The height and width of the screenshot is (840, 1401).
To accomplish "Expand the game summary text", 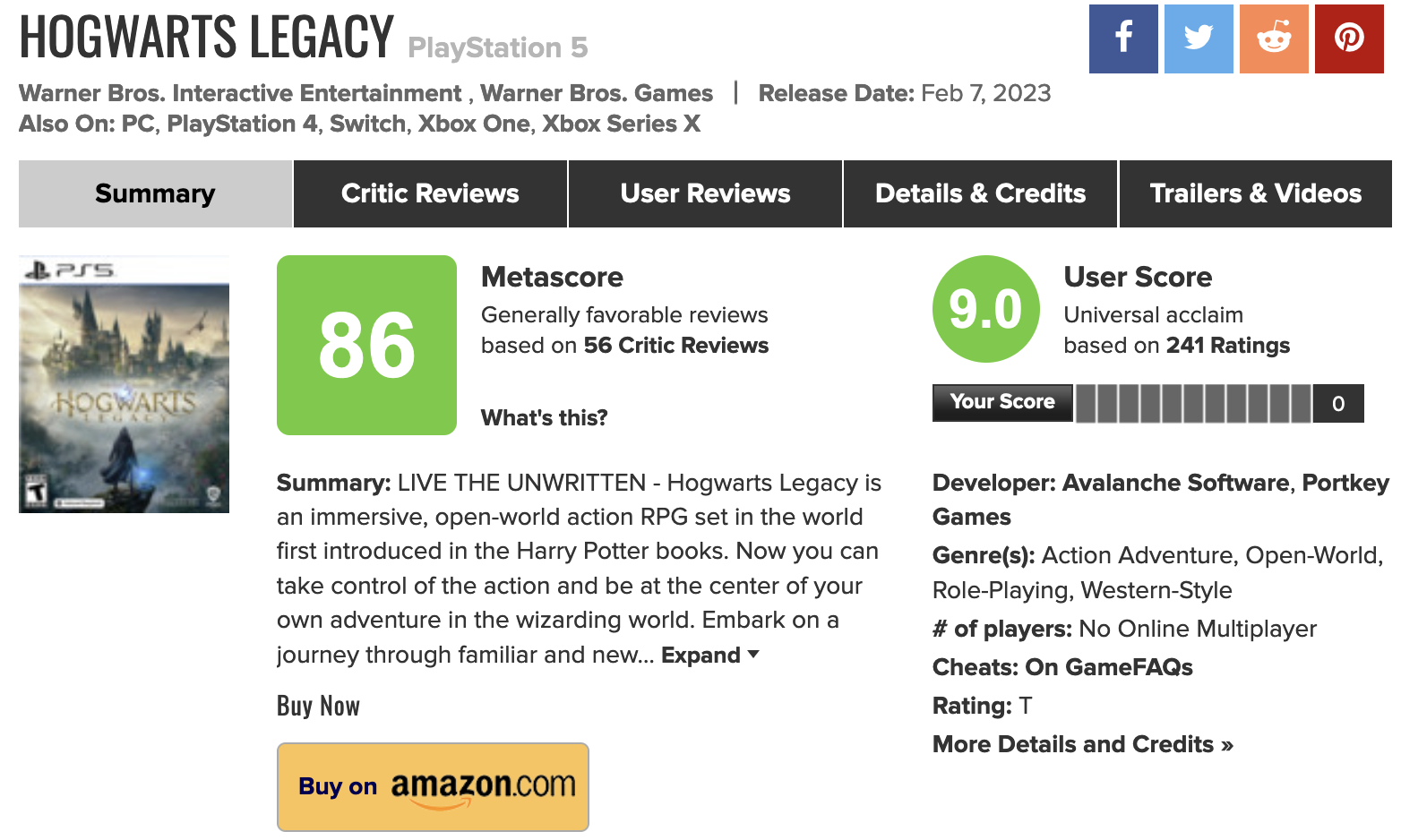I will click(x=709, y=656).
